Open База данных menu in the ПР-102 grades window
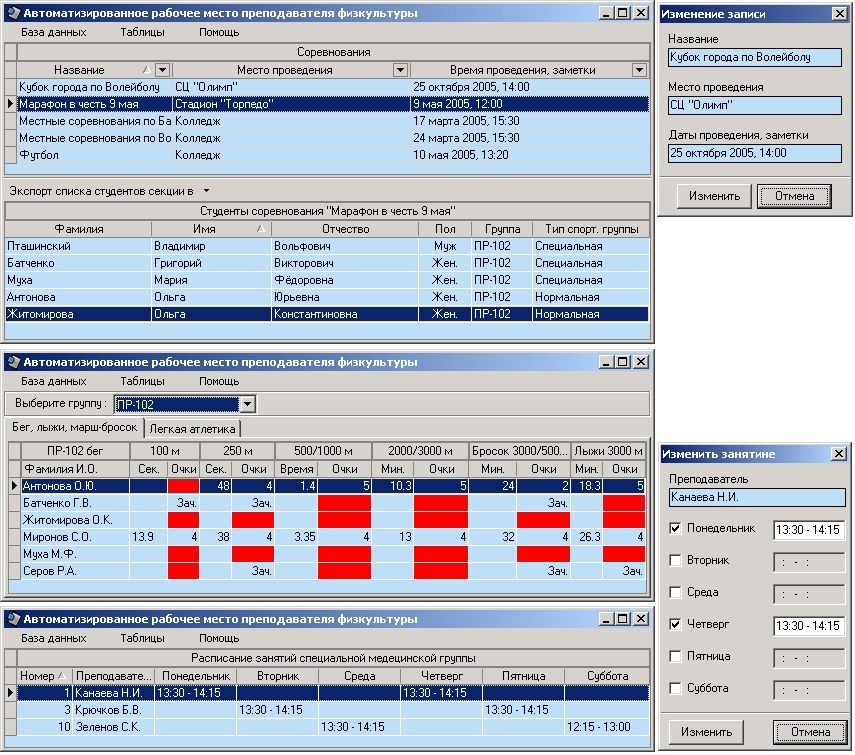Viewport: 855px width, 755px height. pos(53,381)
